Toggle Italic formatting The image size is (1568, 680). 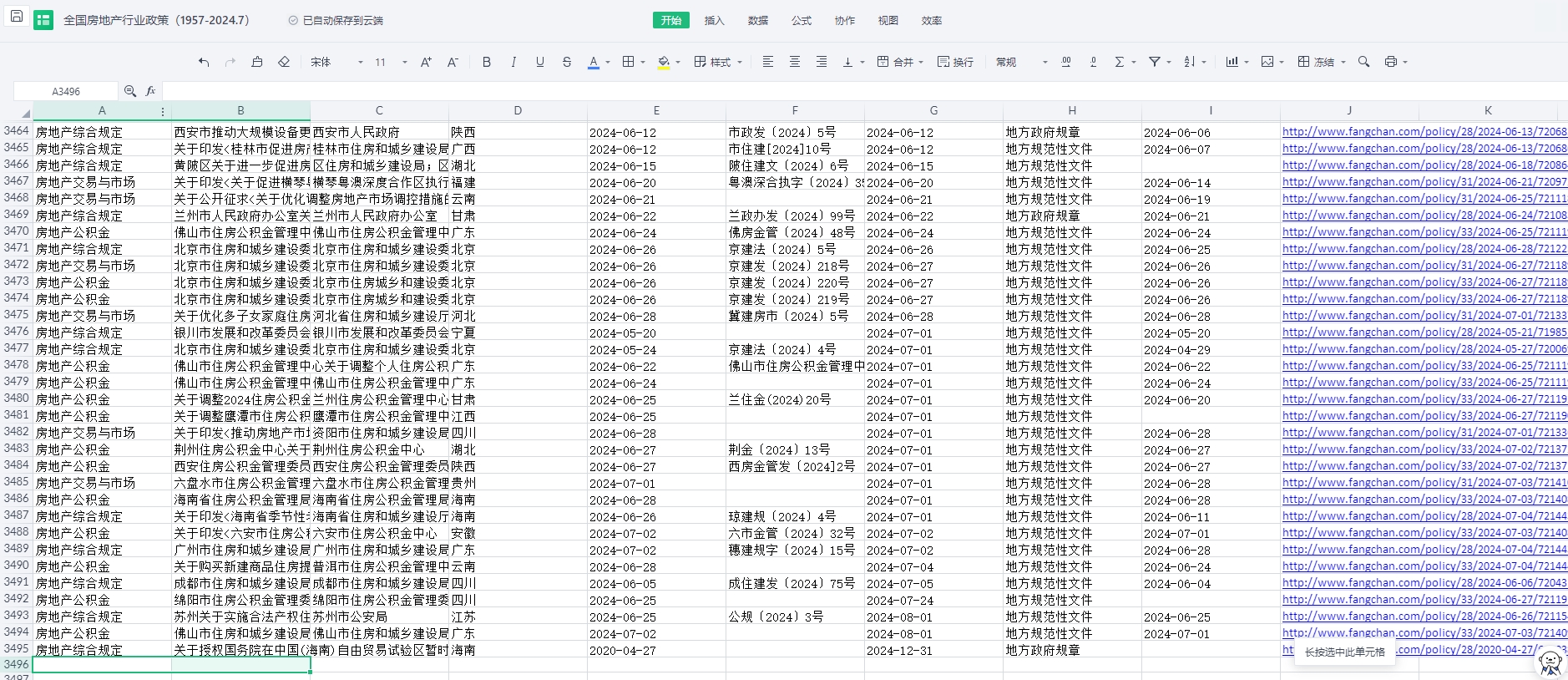click(x=513, y=62)
